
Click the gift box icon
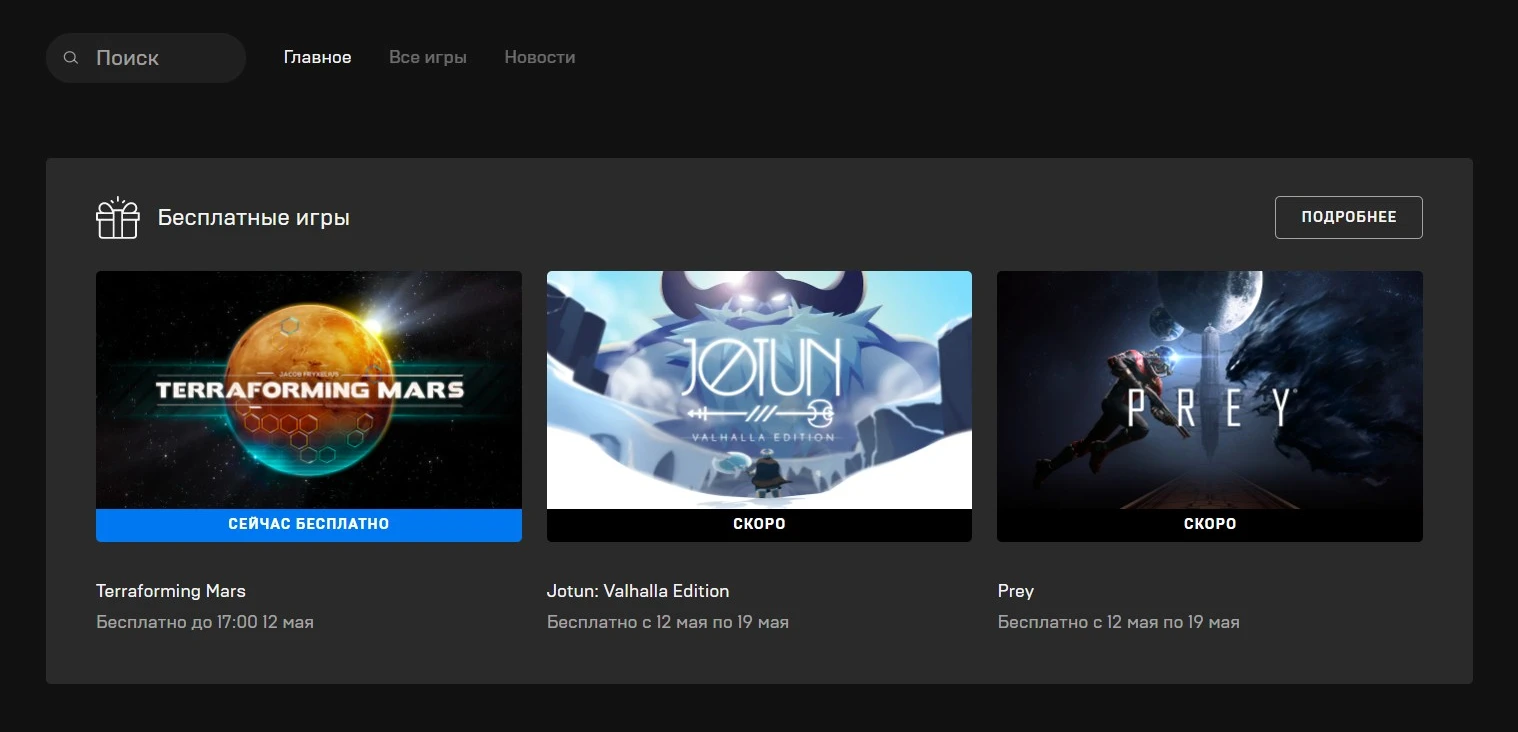coord(118,218)
